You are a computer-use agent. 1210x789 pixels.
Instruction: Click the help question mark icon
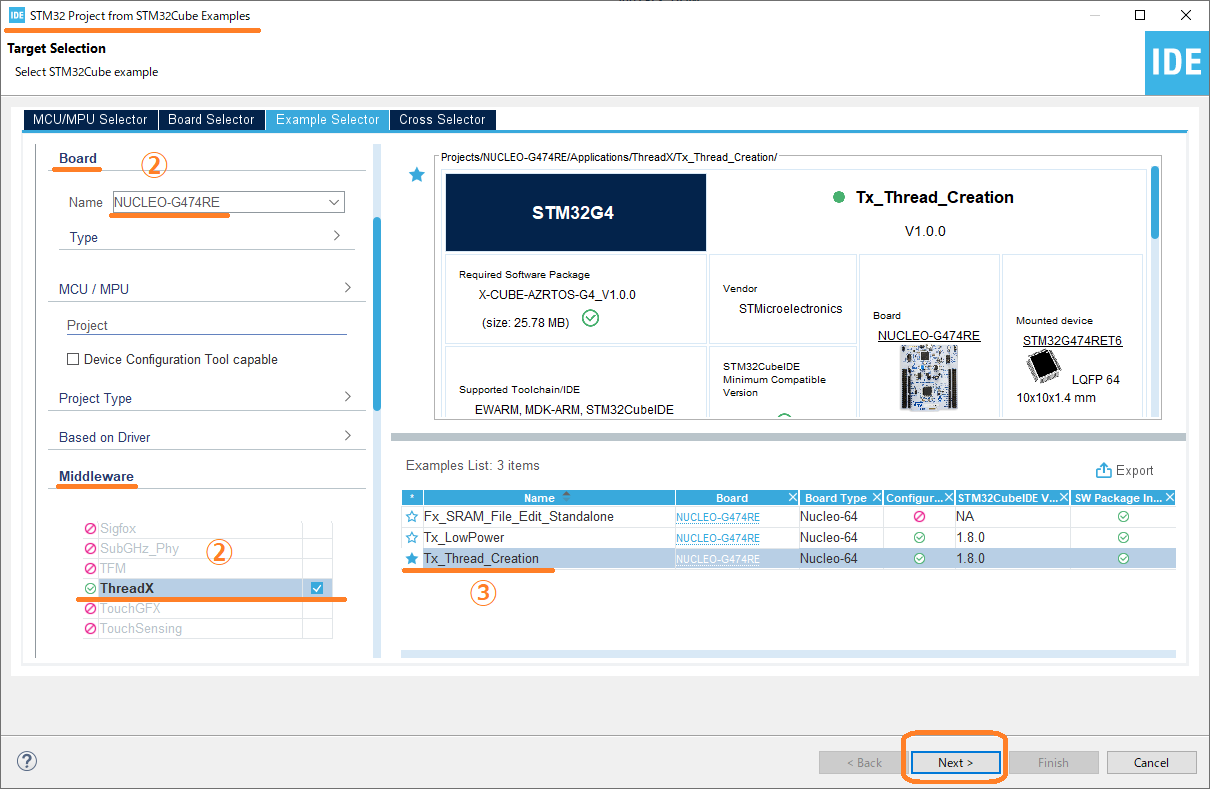tap(27, 762)
